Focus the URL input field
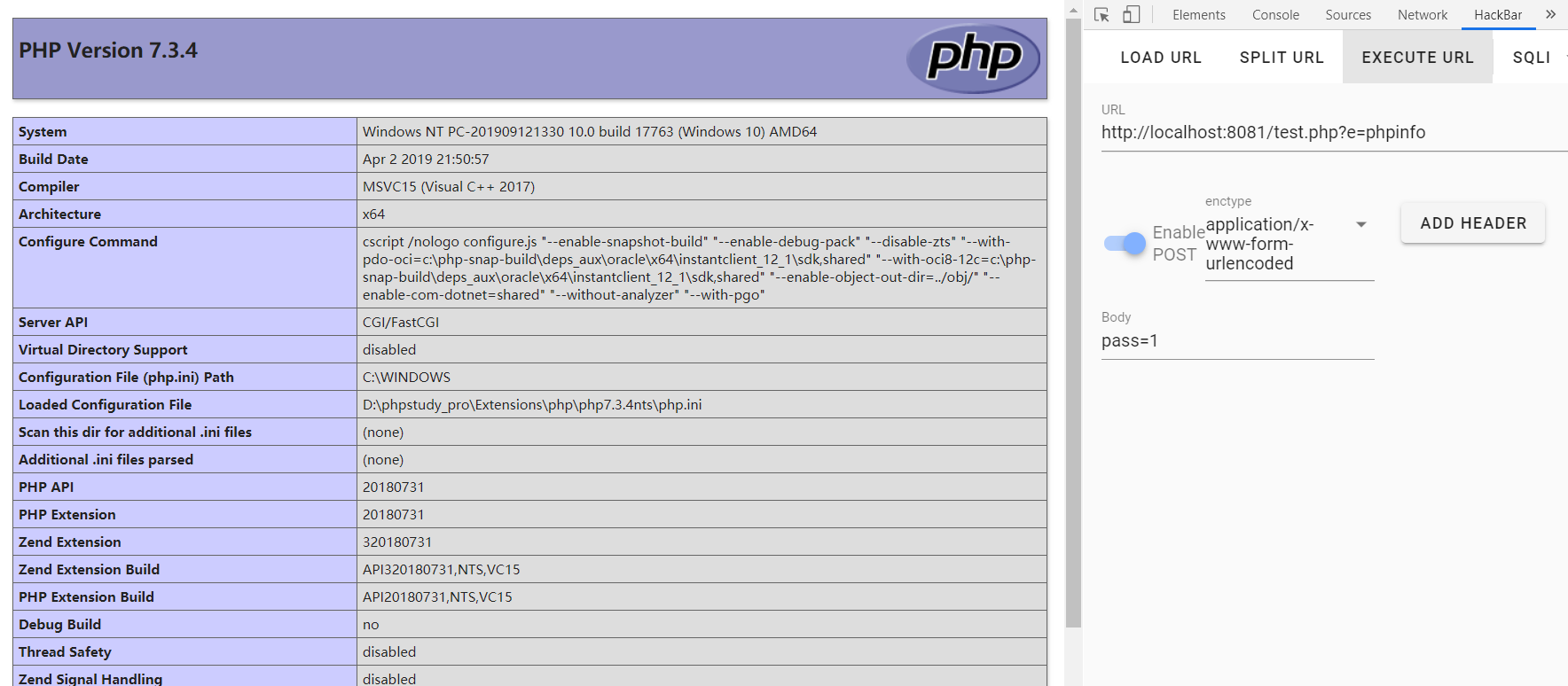This screenshot has width=1568, height=686. pos(1334,133)
